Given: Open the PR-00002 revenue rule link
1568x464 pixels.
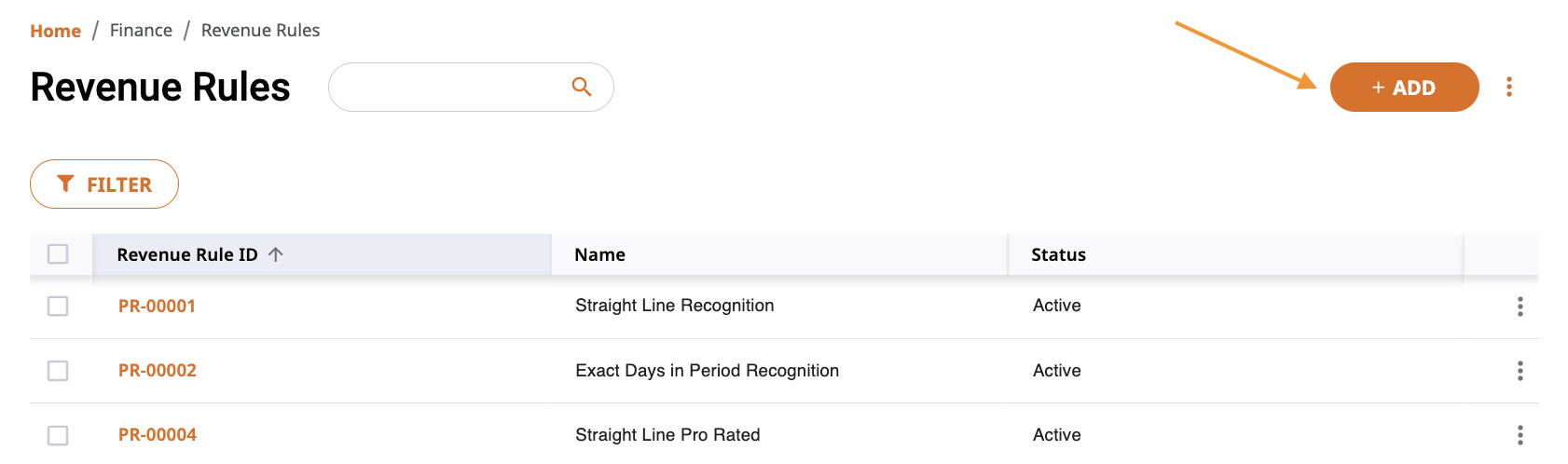Looking at the screenshot, I should tap(158, 370).
